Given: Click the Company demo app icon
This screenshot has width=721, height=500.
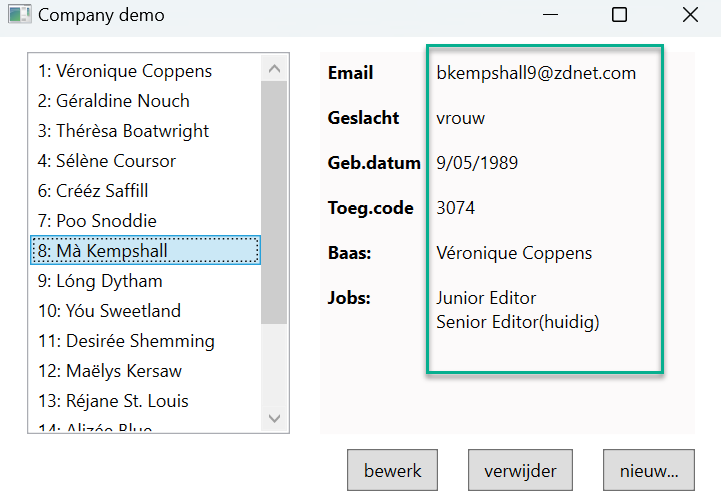Looking at the screenshot, I should [x=17, y=16].
